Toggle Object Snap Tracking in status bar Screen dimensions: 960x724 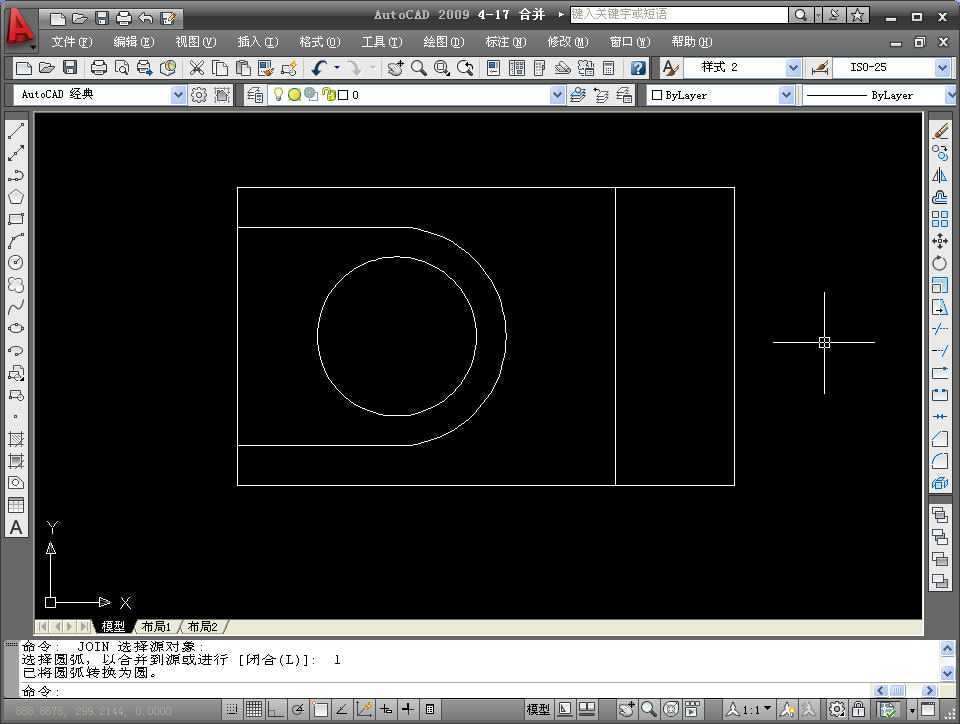coord(342,709)
